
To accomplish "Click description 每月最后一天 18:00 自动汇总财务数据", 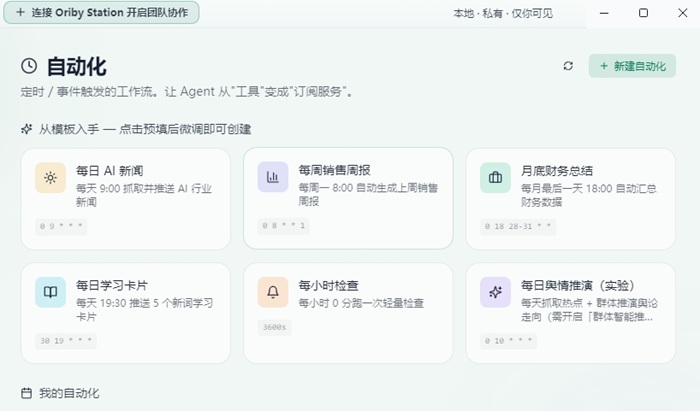I will click(588, 195).
